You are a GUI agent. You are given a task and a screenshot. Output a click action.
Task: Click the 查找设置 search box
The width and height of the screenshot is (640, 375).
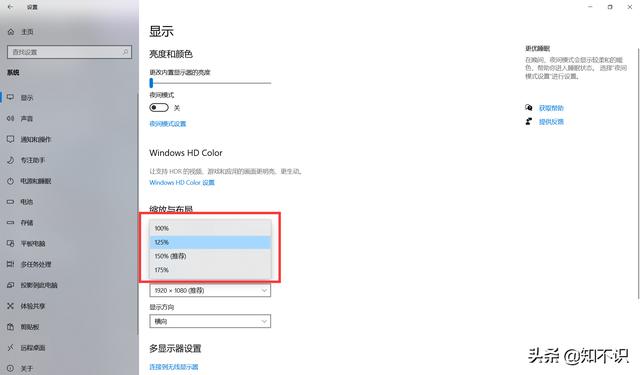tap(69, 52)
